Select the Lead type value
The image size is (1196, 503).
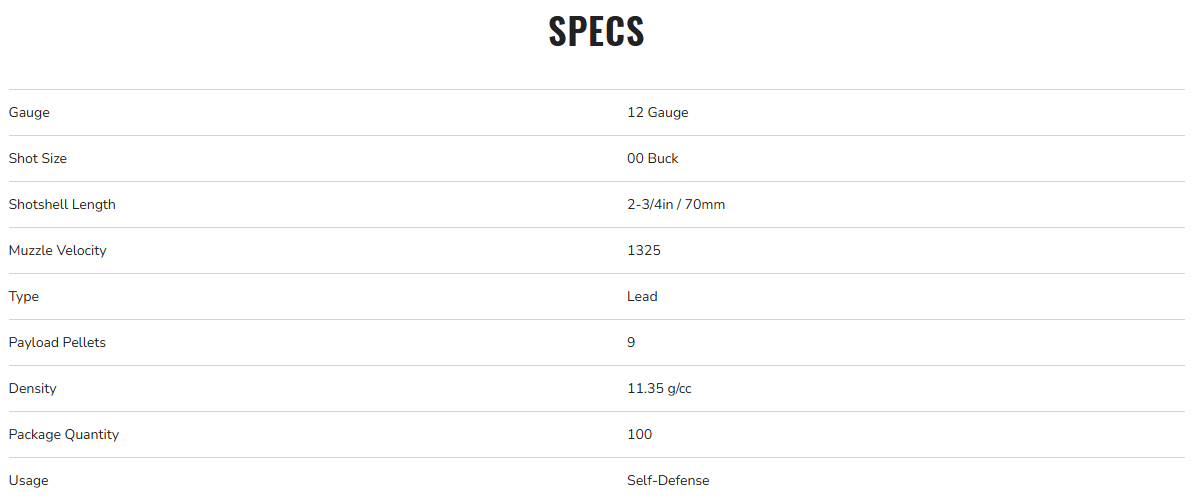click(x=642, y=297)
